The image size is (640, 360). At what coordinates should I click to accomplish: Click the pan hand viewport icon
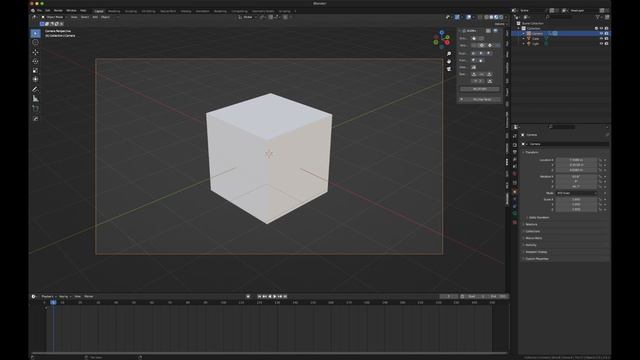449,61
